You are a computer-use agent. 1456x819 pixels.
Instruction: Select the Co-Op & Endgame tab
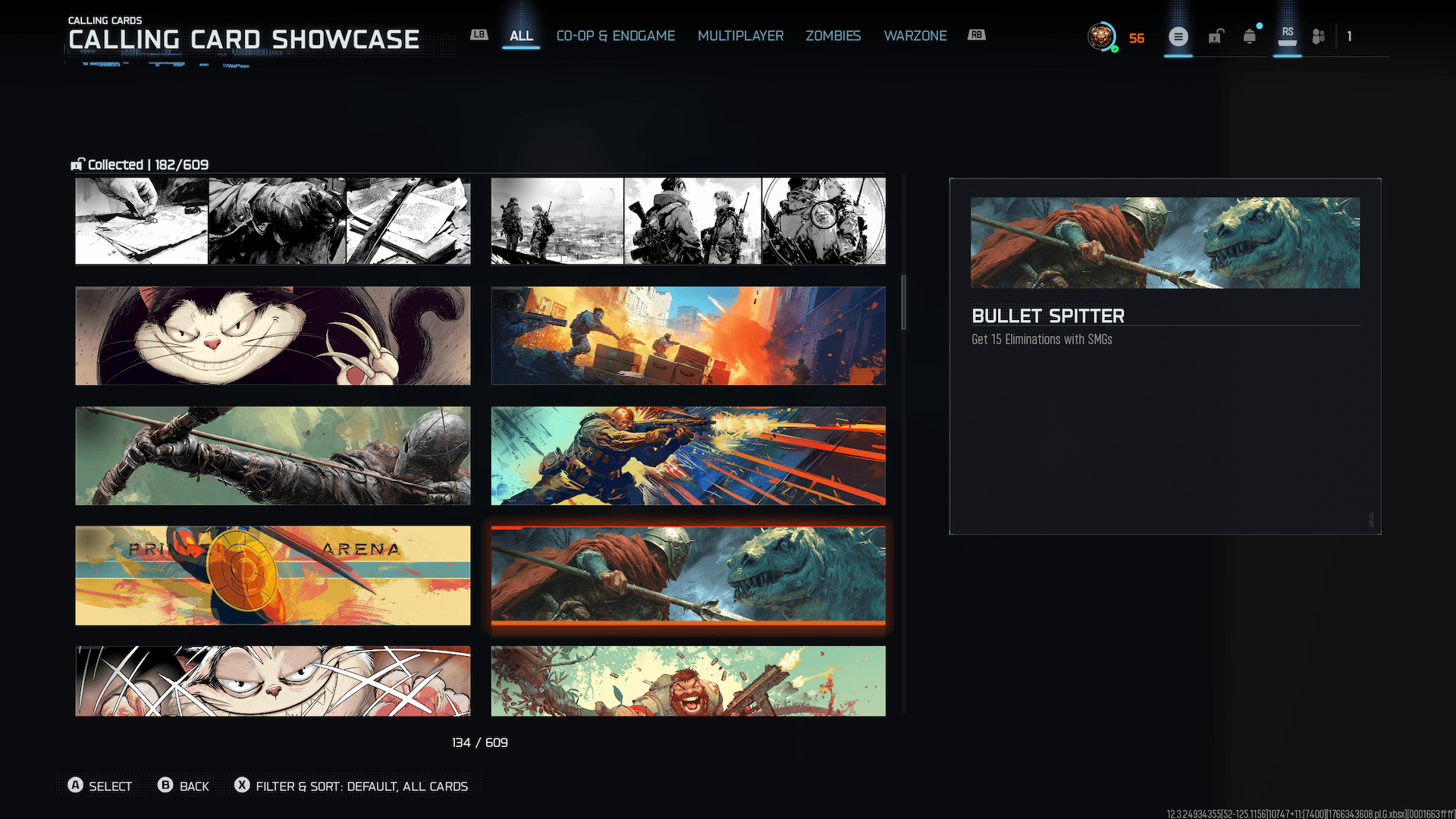point(615,36)
